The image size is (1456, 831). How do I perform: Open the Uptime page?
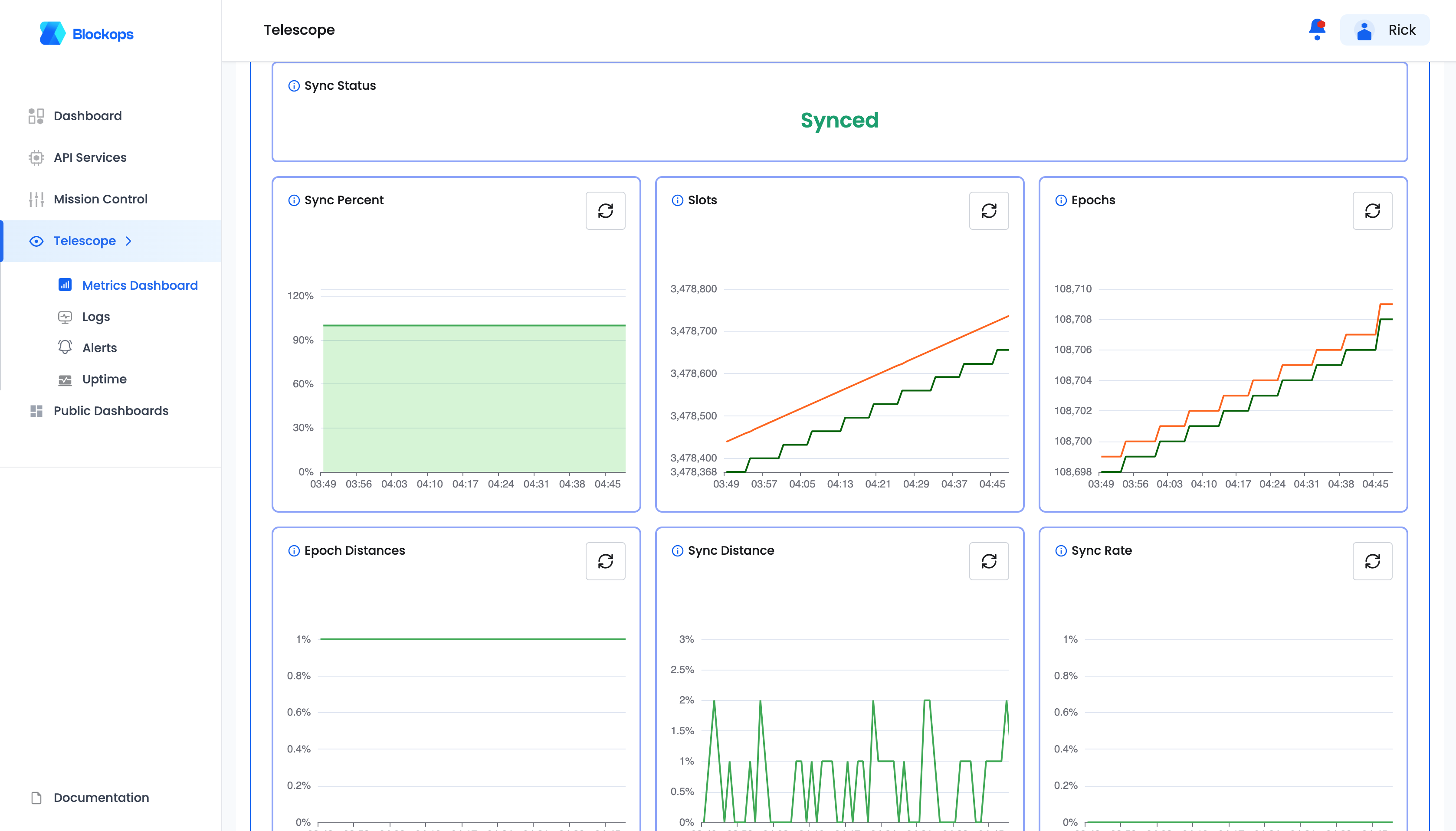[x=105, y=379]
